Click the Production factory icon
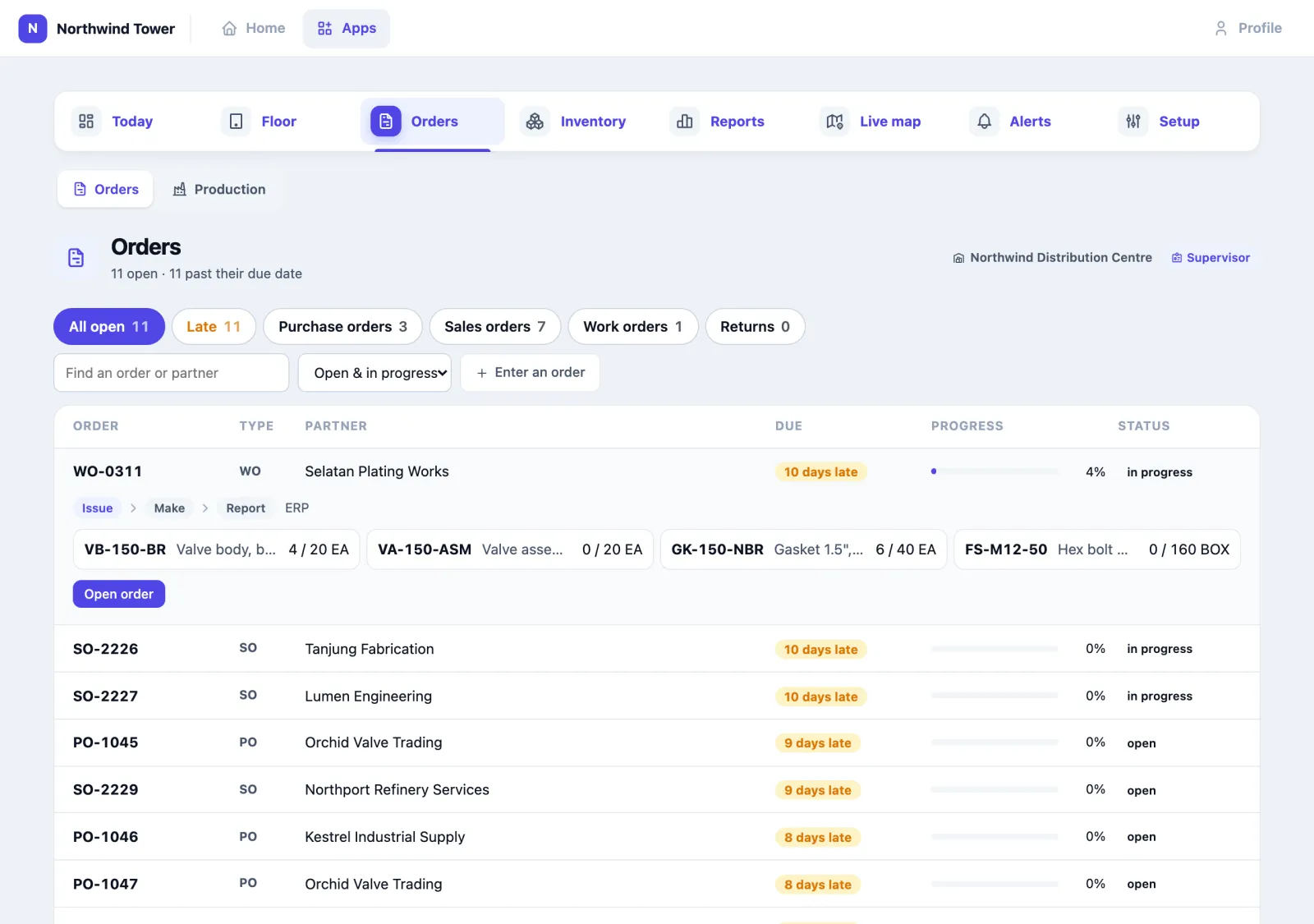This screenshot has width=1314, height=924. click(180, 190)
